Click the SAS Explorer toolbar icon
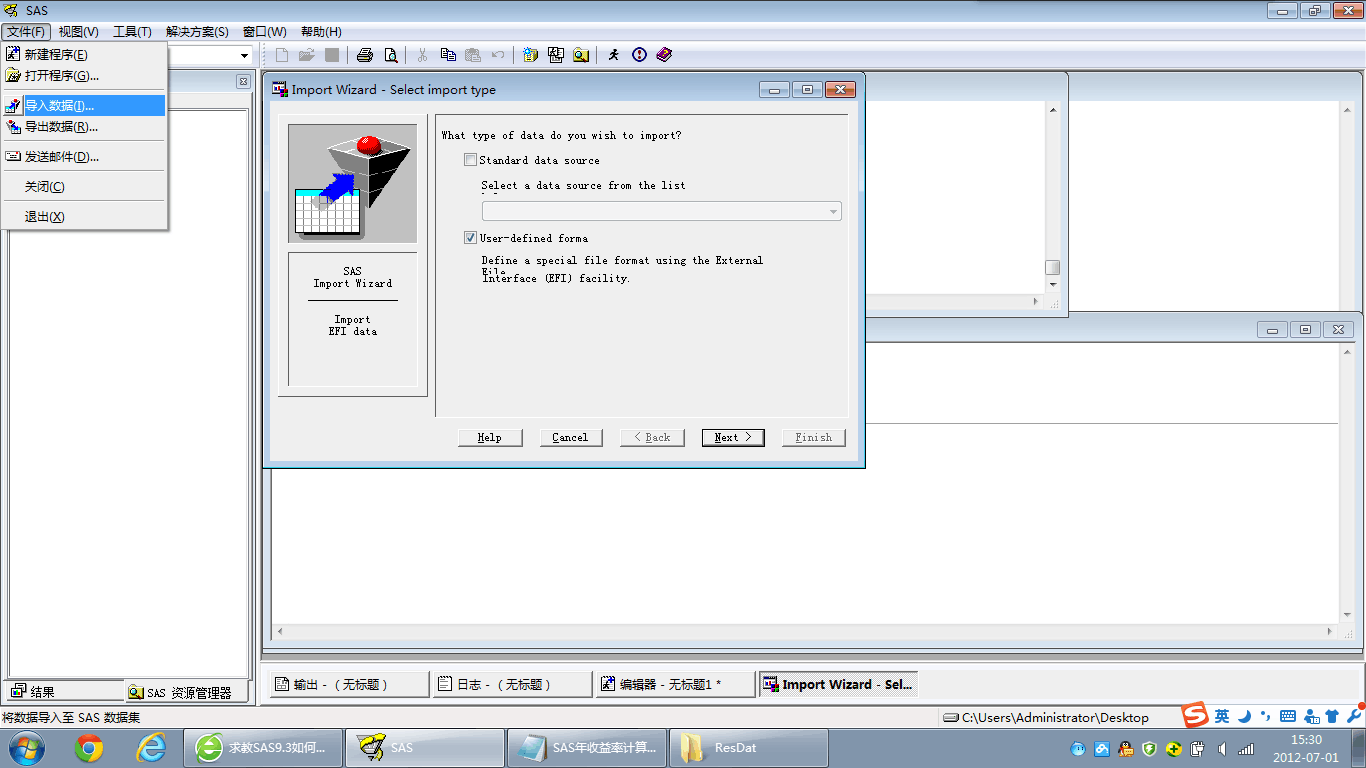 pyautogui.click(x=556, y=55)
